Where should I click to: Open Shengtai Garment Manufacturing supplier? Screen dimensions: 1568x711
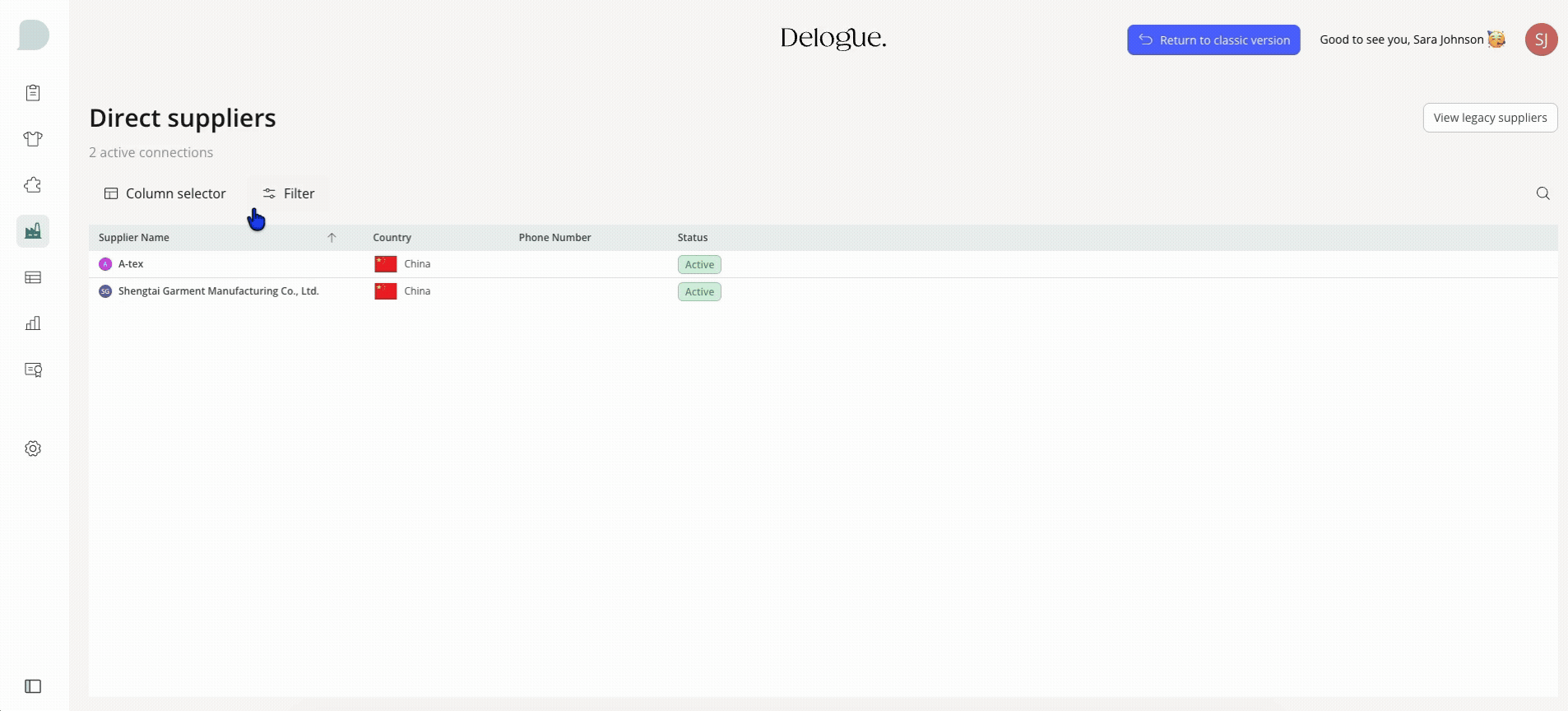pyautogui.click(x=218, y=291)
